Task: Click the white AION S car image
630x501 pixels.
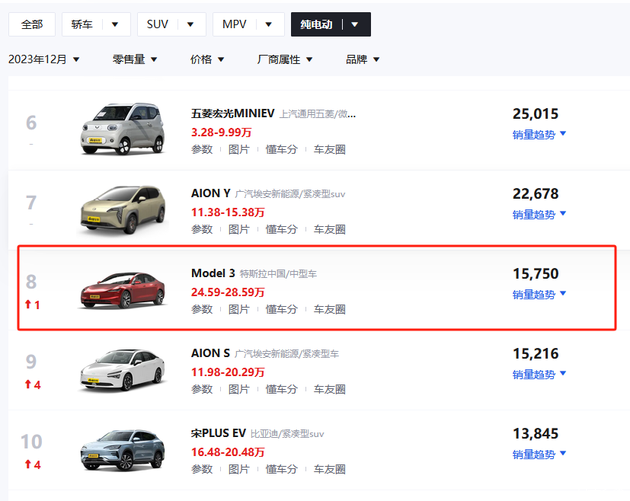Action: [120, 370]
